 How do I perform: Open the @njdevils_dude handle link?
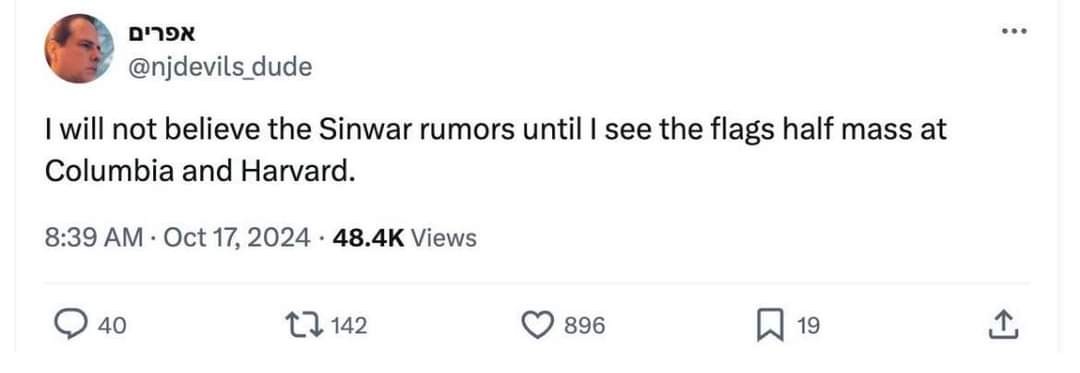[x=220, y=67]
